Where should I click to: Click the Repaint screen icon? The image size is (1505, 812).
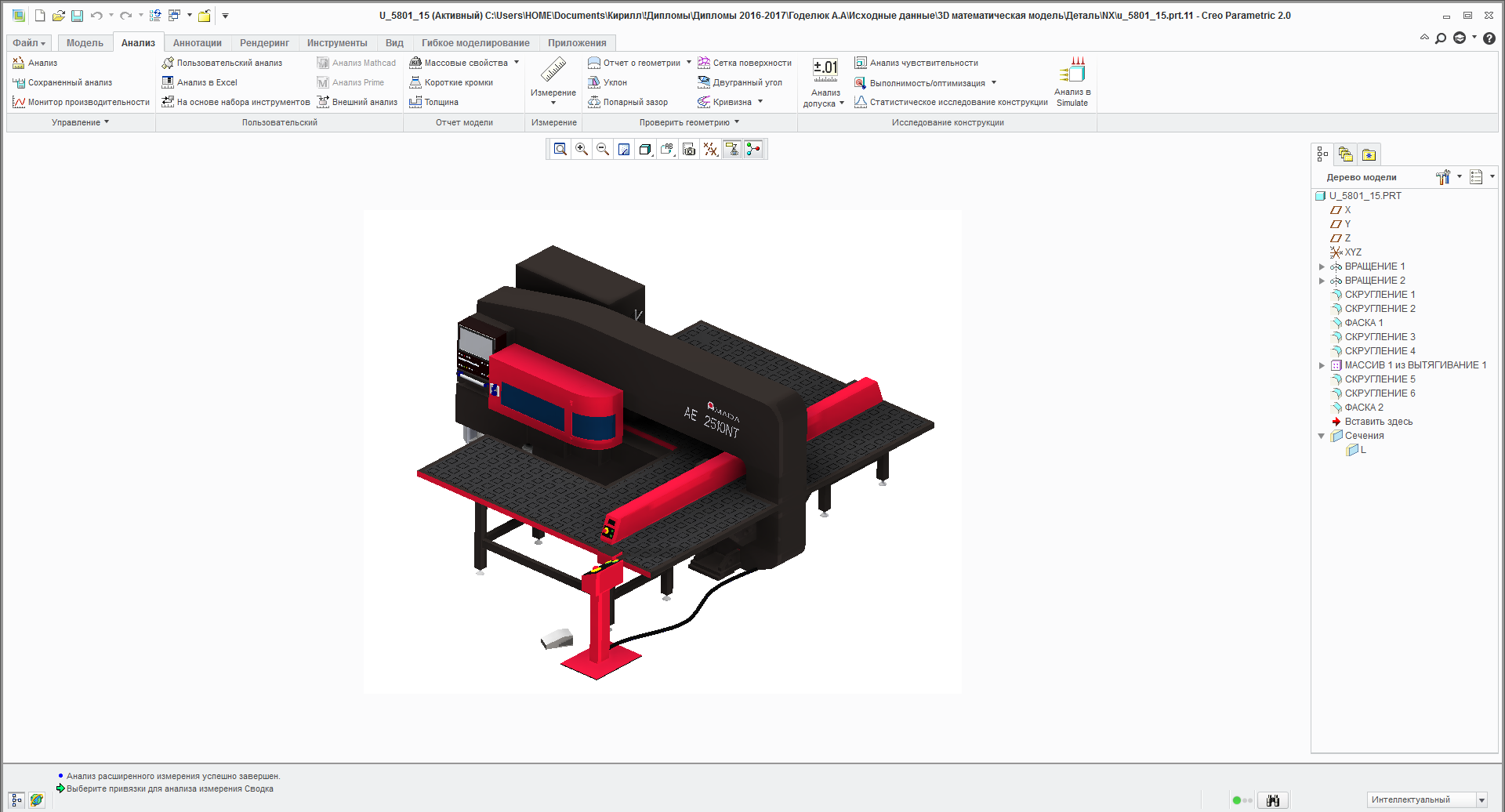point(624,149)
